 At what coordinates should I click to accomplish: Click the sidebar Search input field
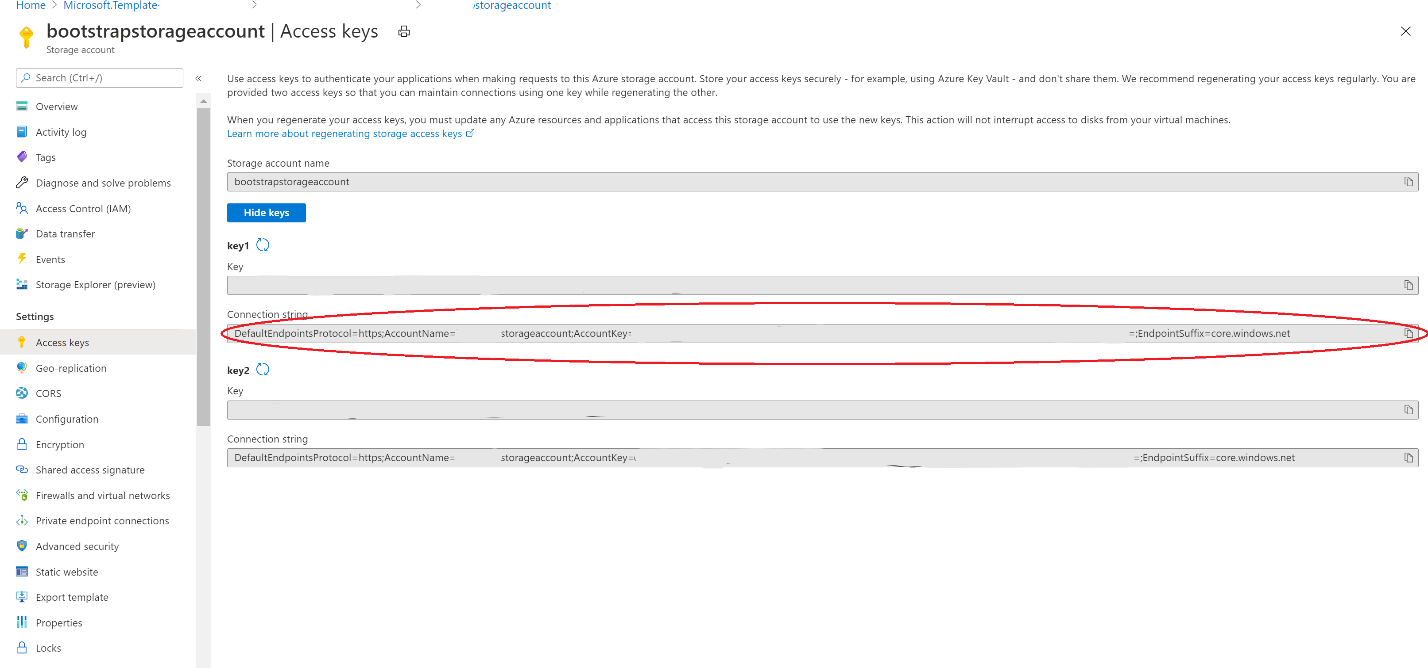point(100,77)
